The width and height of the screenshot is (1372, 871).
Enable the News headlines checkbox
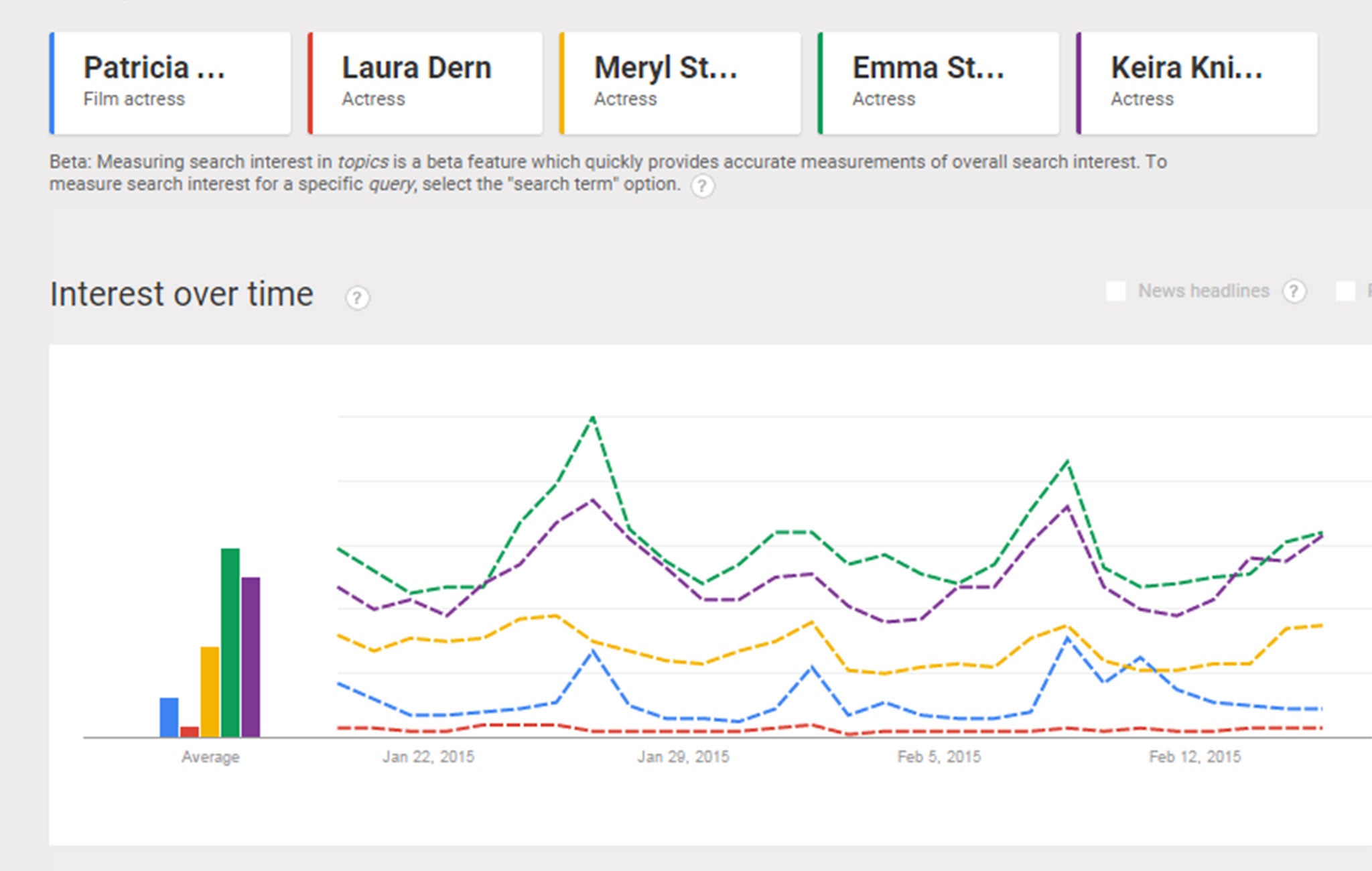pos(1115,291)
